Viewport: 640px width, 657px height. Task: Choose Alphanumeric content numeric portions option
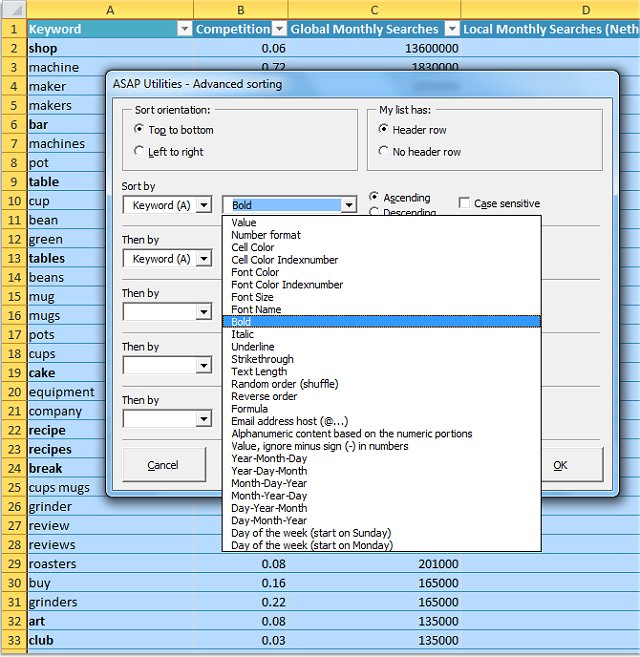(381, 434)
